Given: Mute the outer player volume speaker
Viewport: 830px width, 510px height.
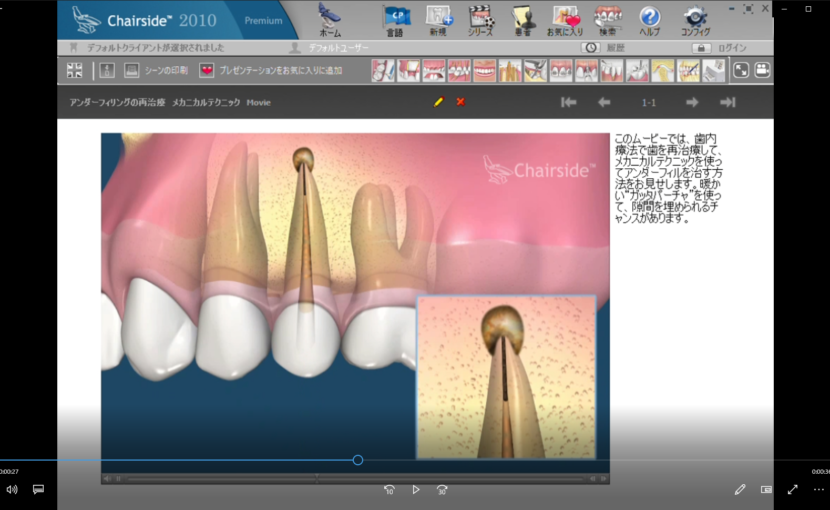Looking at the screenshot, I should (x=12, y=490).
